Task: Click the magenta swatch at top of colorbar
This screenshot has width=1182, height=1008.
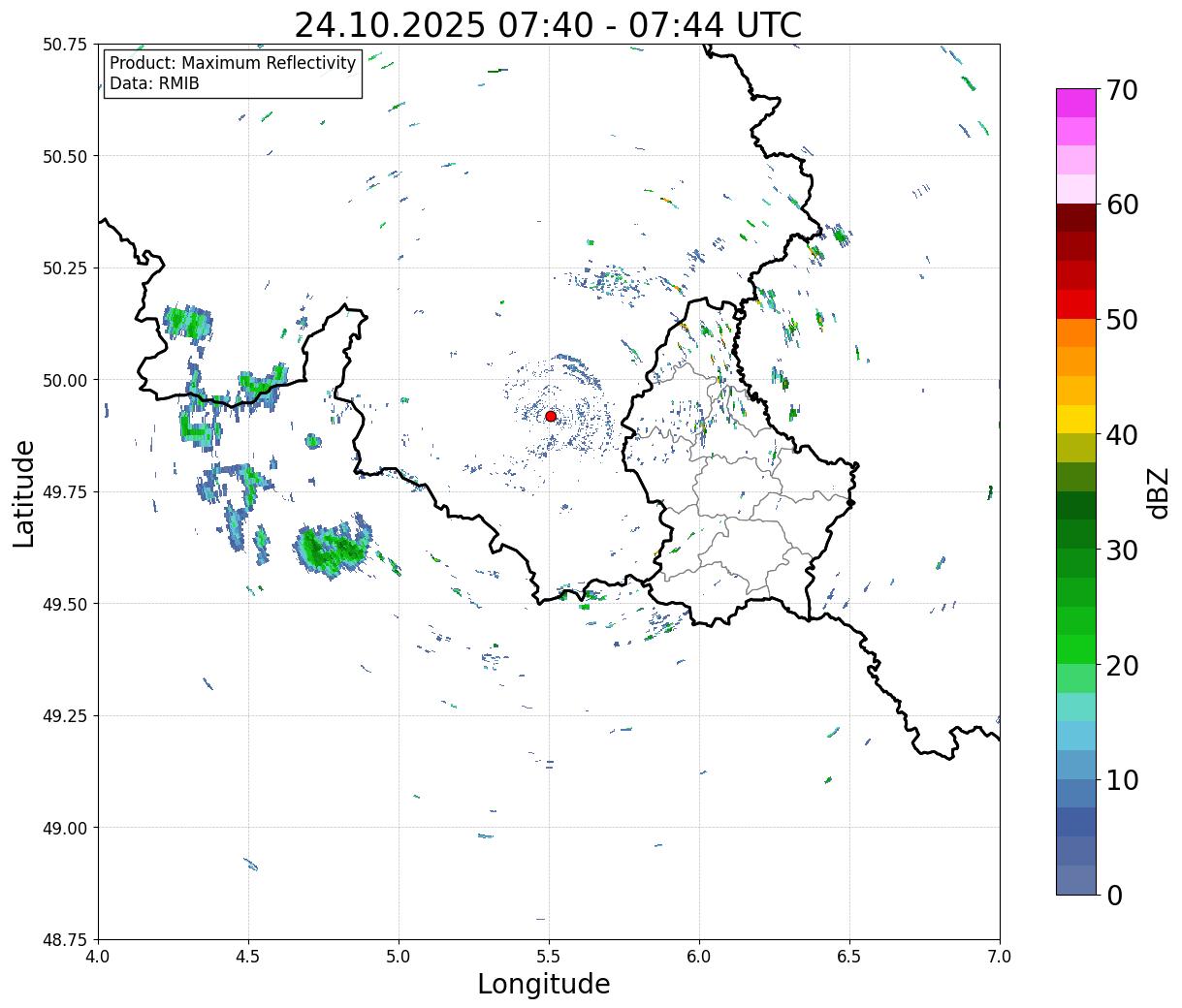Action: (1076, 103)
